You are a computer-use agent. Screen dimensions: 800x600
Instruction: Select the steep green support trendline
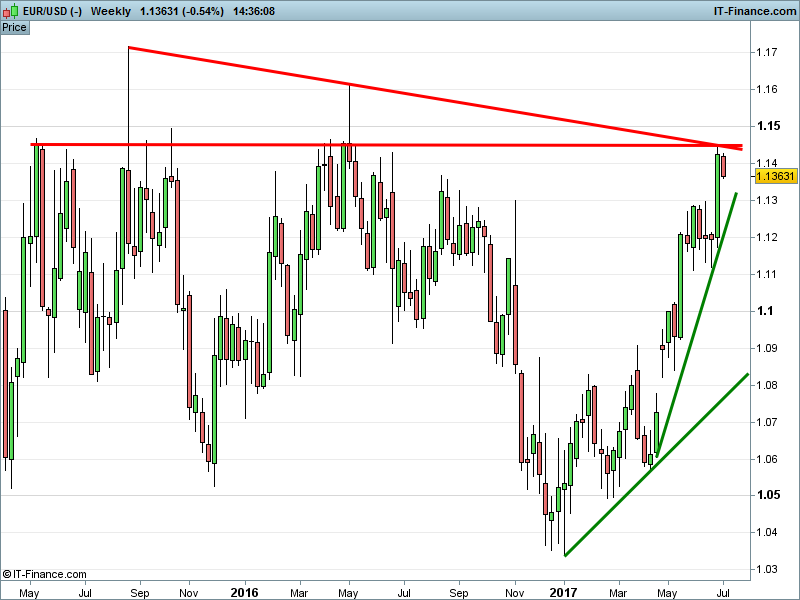tap(696, 325)
